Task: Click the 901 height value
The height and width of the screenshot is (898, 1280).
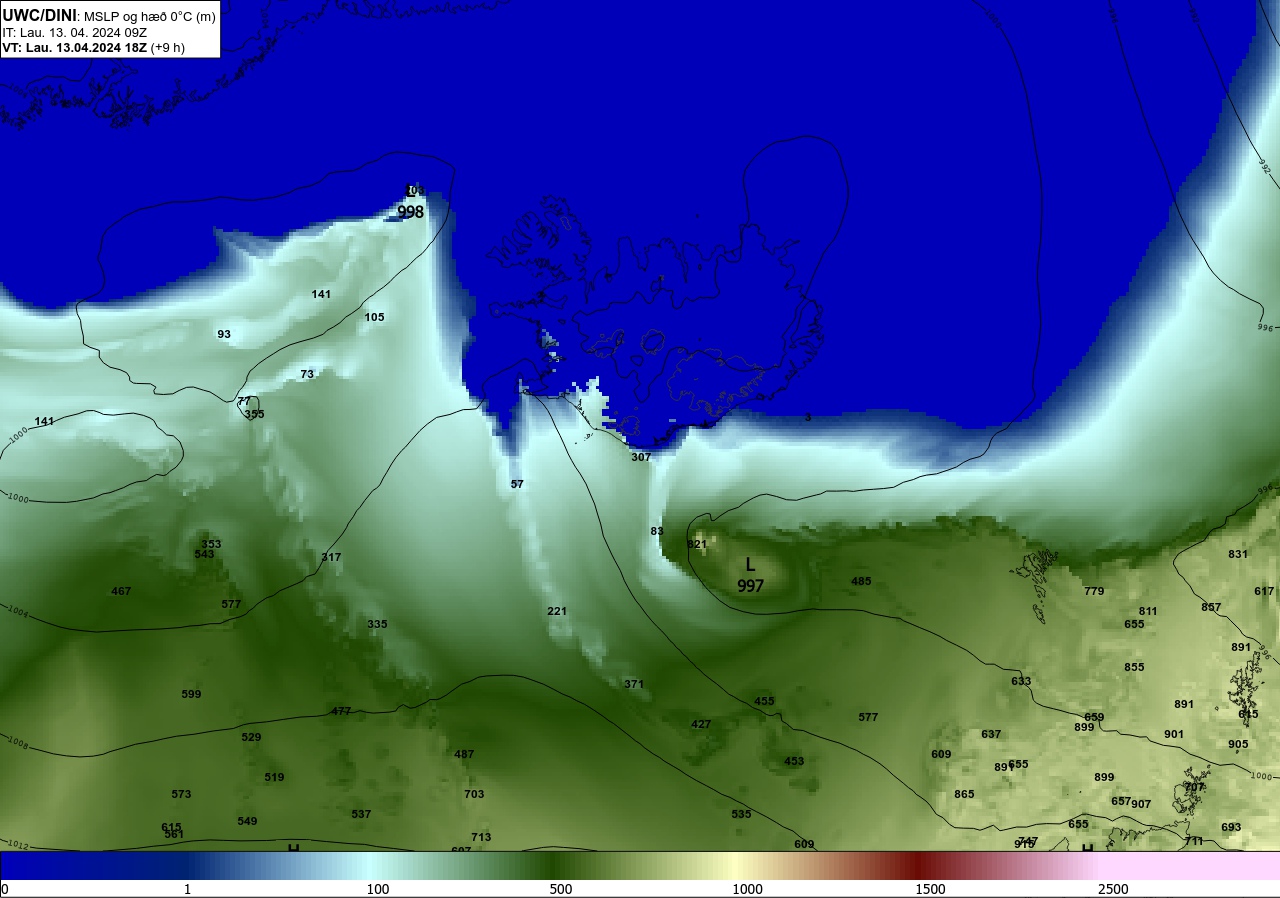Action: point(1174,734)
